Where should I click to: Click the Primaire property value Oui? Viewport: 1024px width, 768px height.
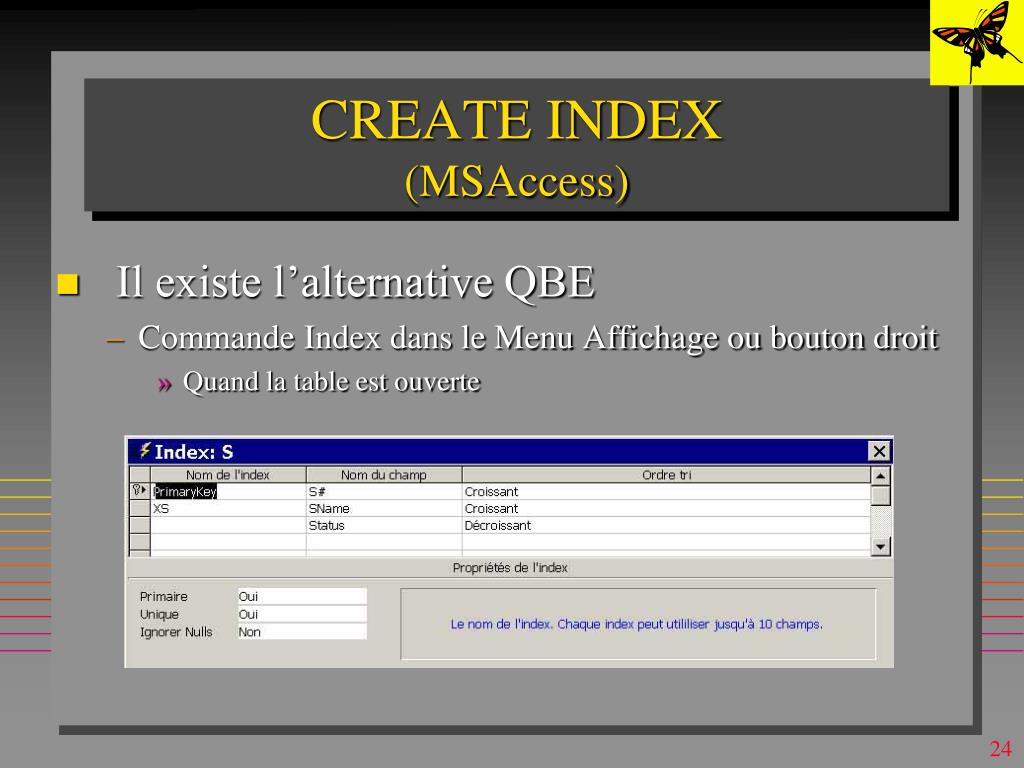coord(302,596)
